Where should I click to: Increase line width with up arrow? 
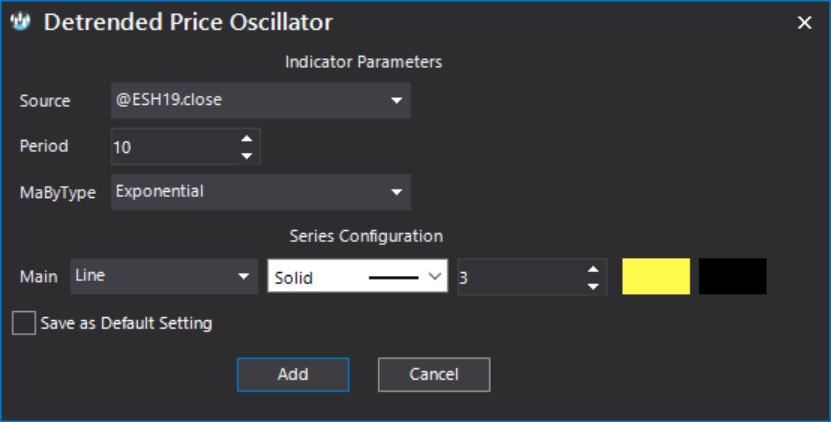pyautogui.click(x=593, y=269)
